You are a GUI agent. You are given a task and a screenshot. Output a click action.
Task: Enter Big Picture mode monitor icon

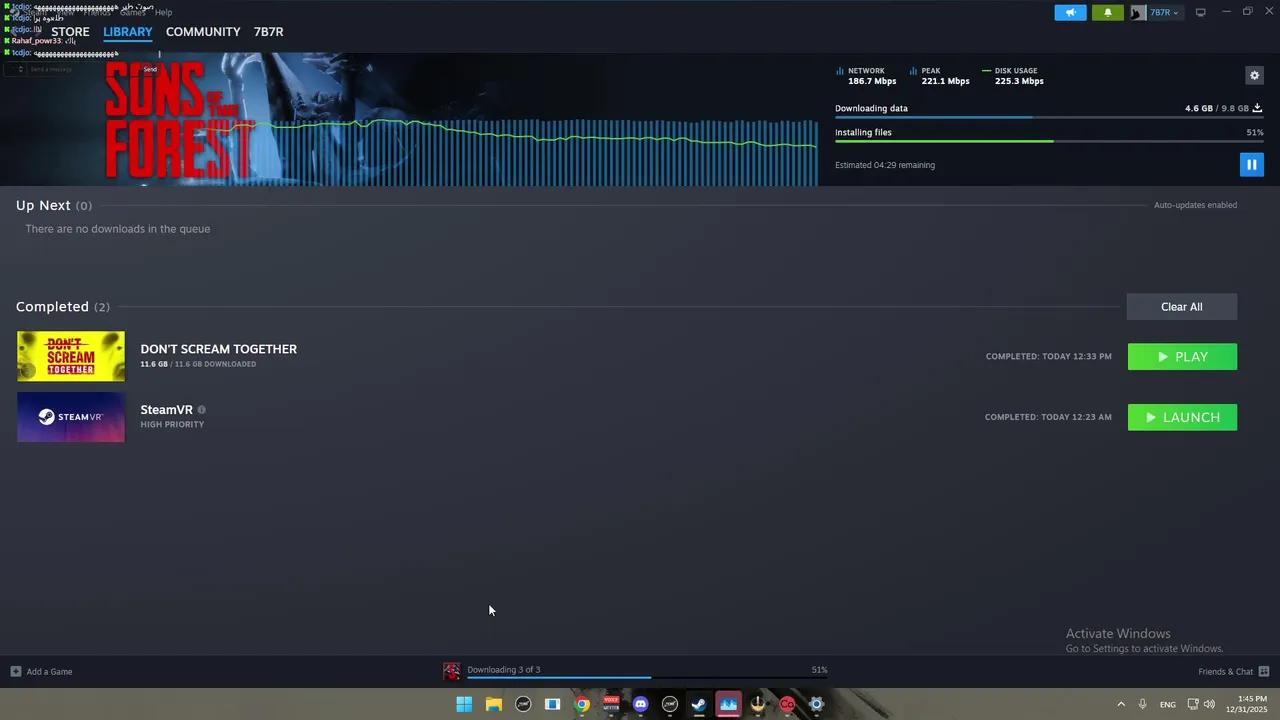point(1200,12)
